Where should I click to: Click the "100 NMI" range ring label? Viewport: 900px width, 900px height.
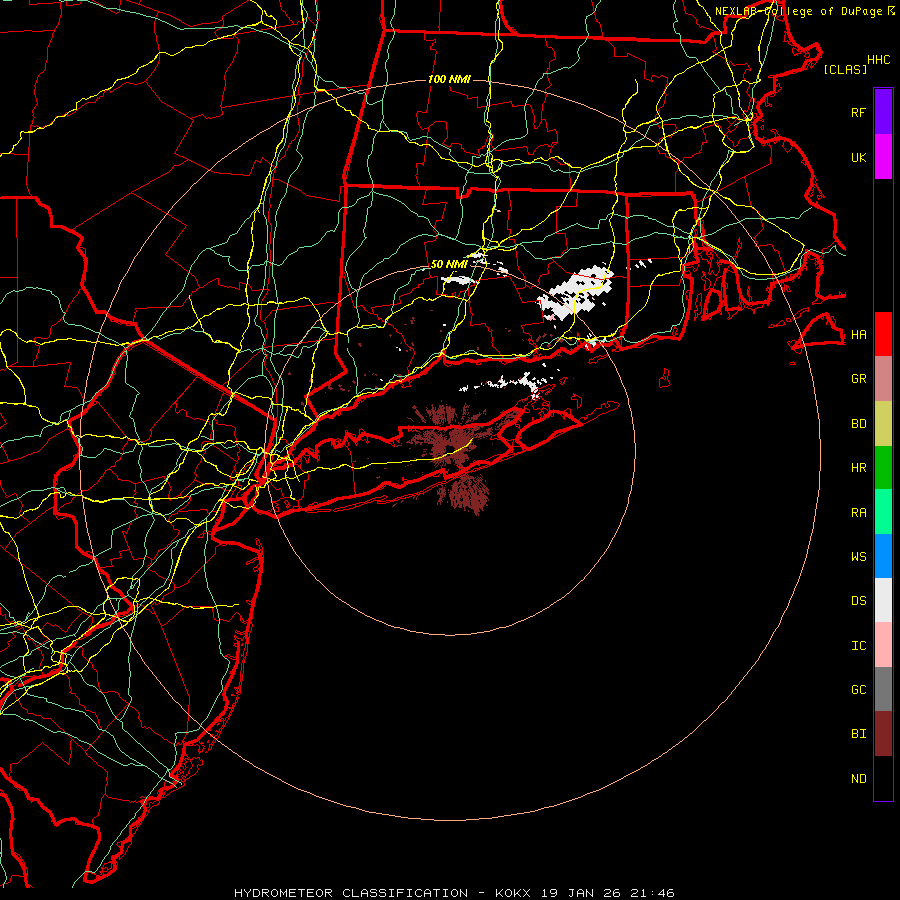coord(449,79)
